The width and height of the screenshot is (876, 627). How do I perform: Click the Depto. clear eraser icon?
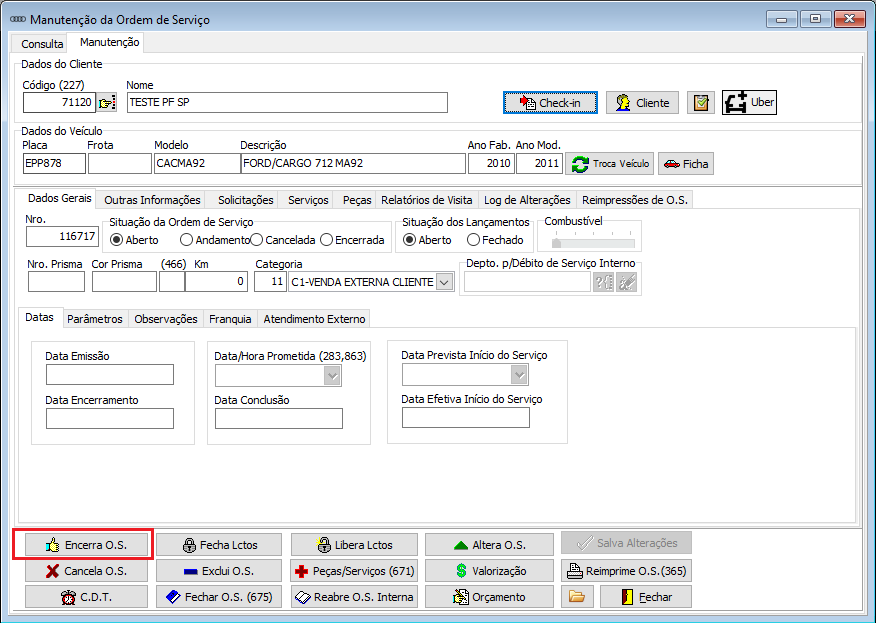(627, 282)
